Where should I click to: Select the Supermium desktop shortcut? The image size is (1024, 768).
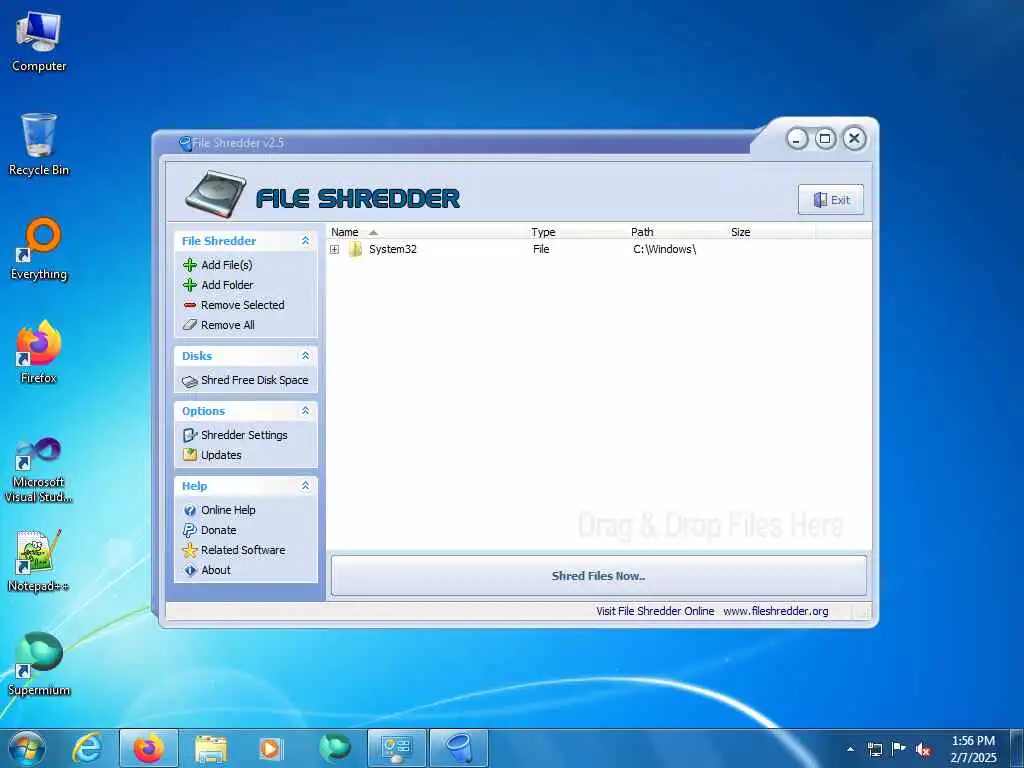coord(39,665)
